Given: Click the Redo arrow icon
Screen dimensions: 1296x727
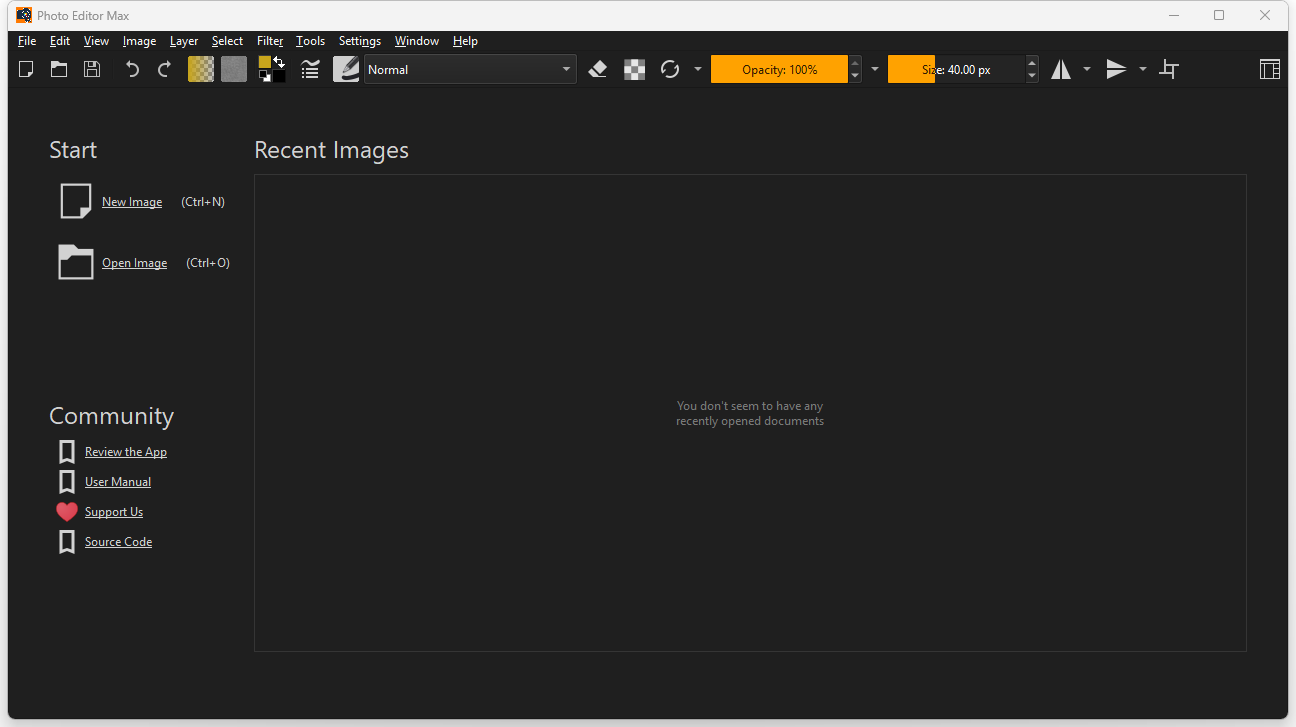Looking at the screenshot, I should [164, 69].
